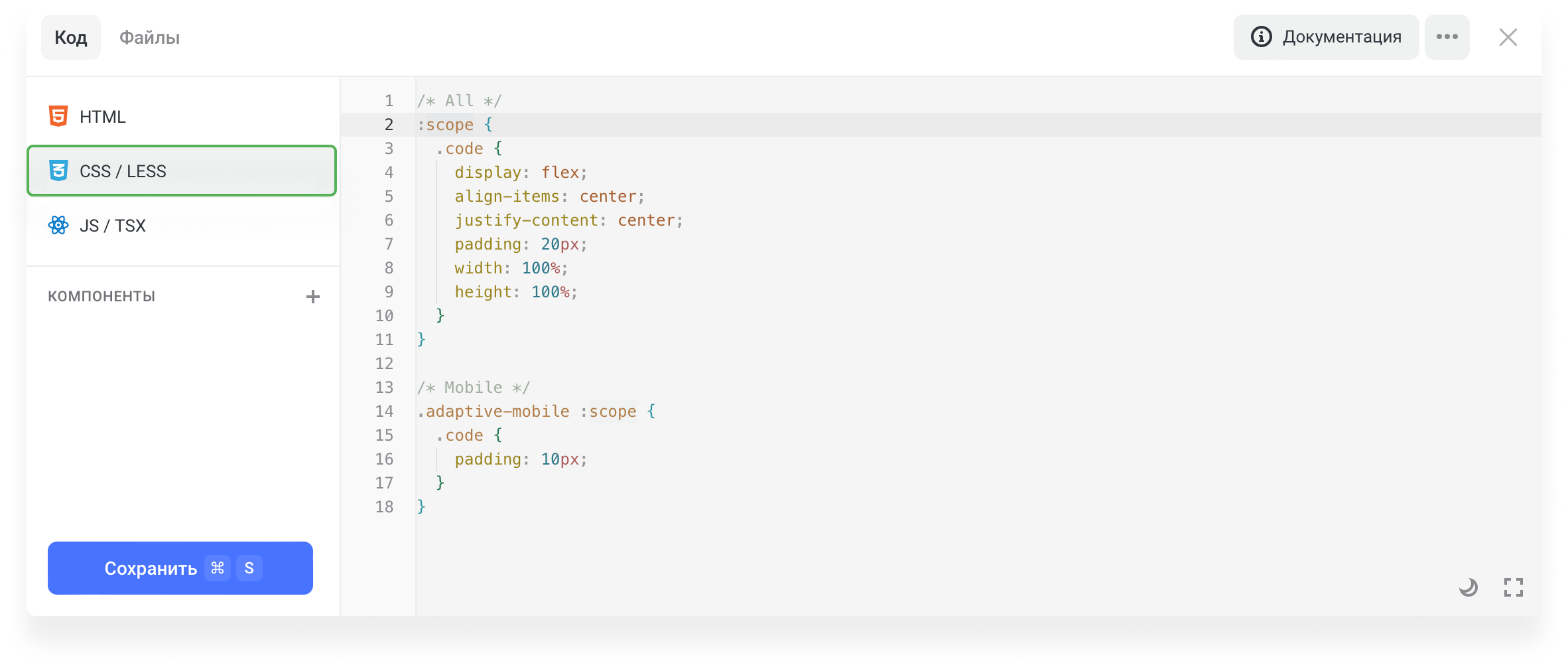
Task: Click line number 12 in gutter
Action: pos(384,364)
